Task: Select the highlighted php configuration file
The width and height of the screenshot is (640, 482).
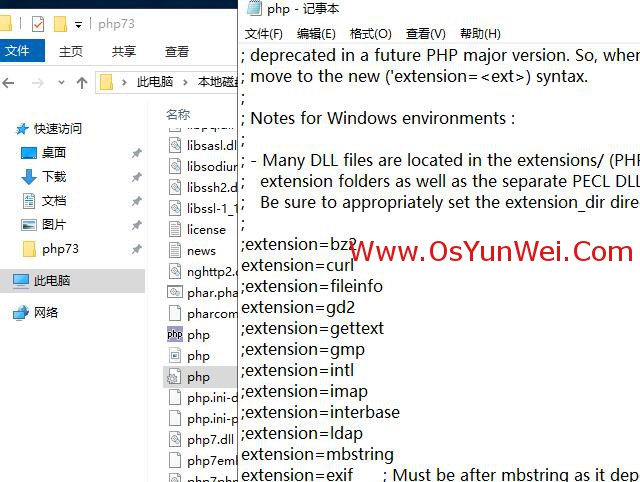Action: tap(200, 377)
